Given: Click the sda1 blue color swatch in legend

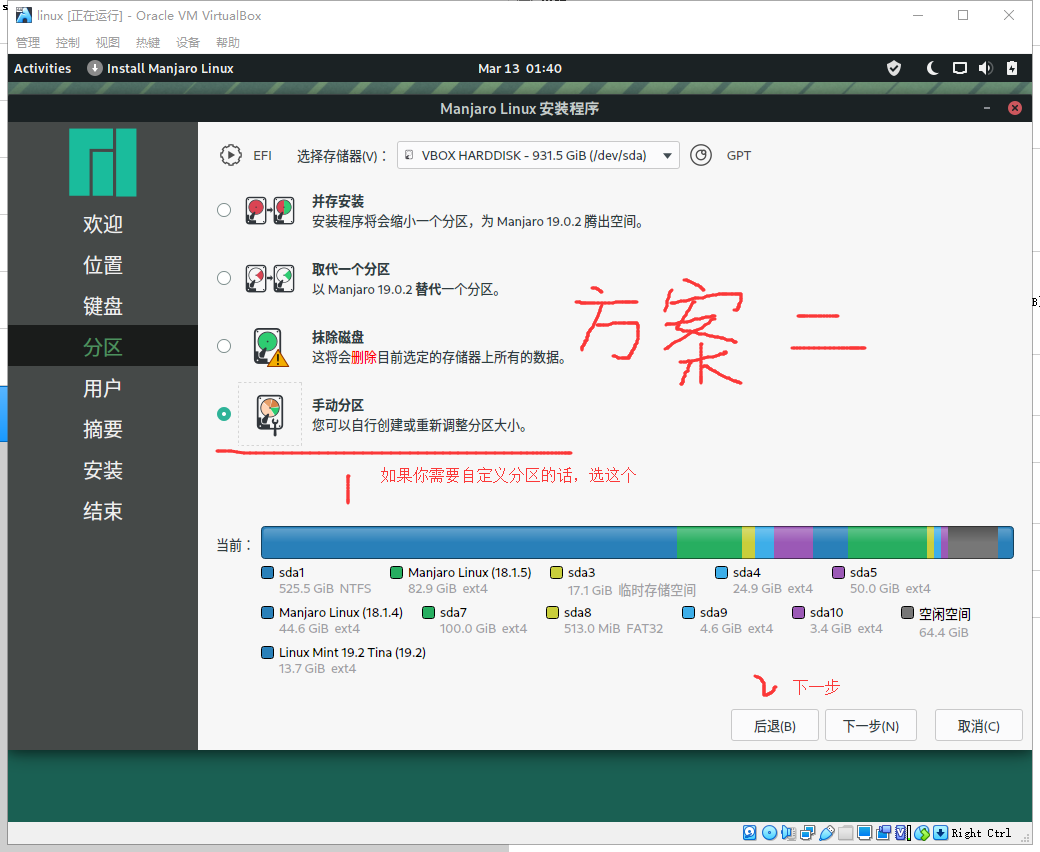Looking at the screenshot, I should click(x=267, y=573).
